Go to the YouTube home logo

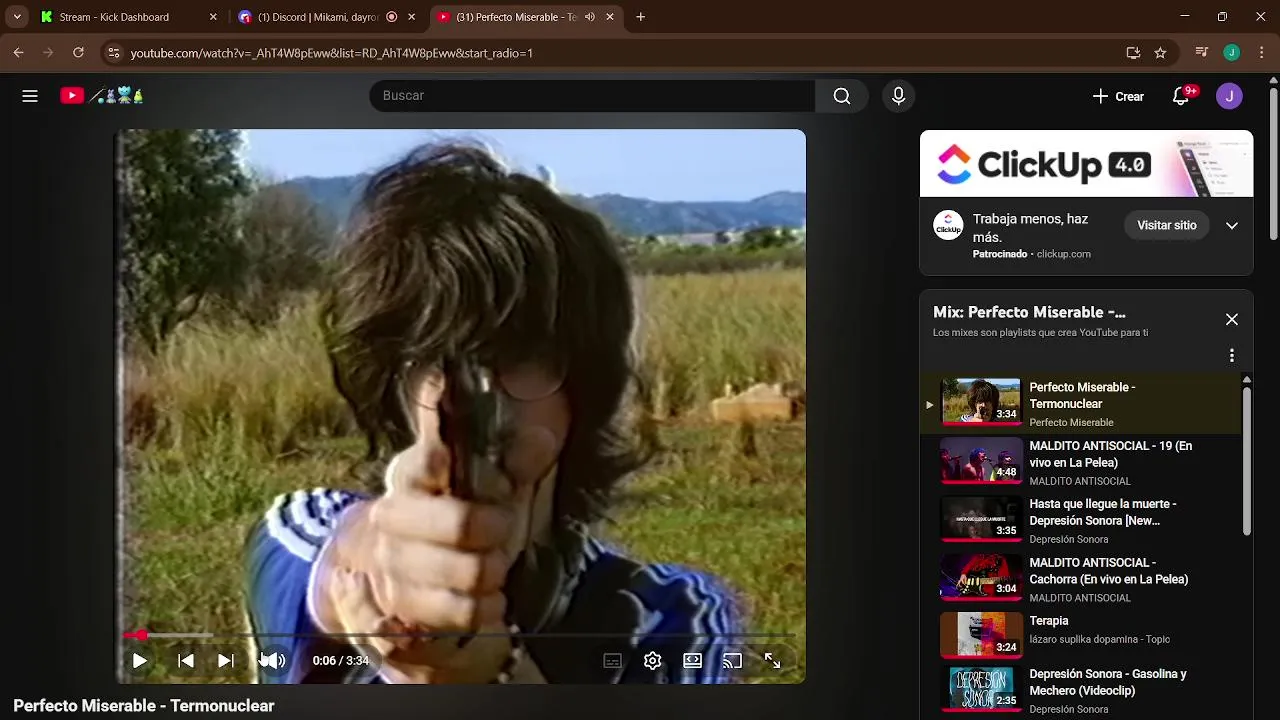tap(102, 96)
